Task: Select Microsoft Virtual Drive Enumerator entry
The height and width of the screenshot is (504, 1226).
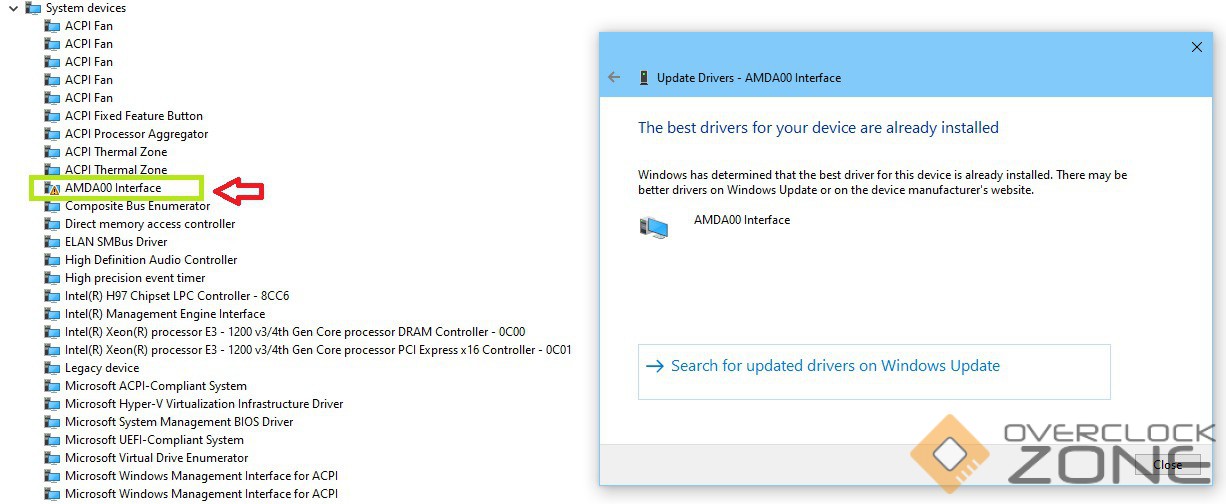Action: point(156,458)
